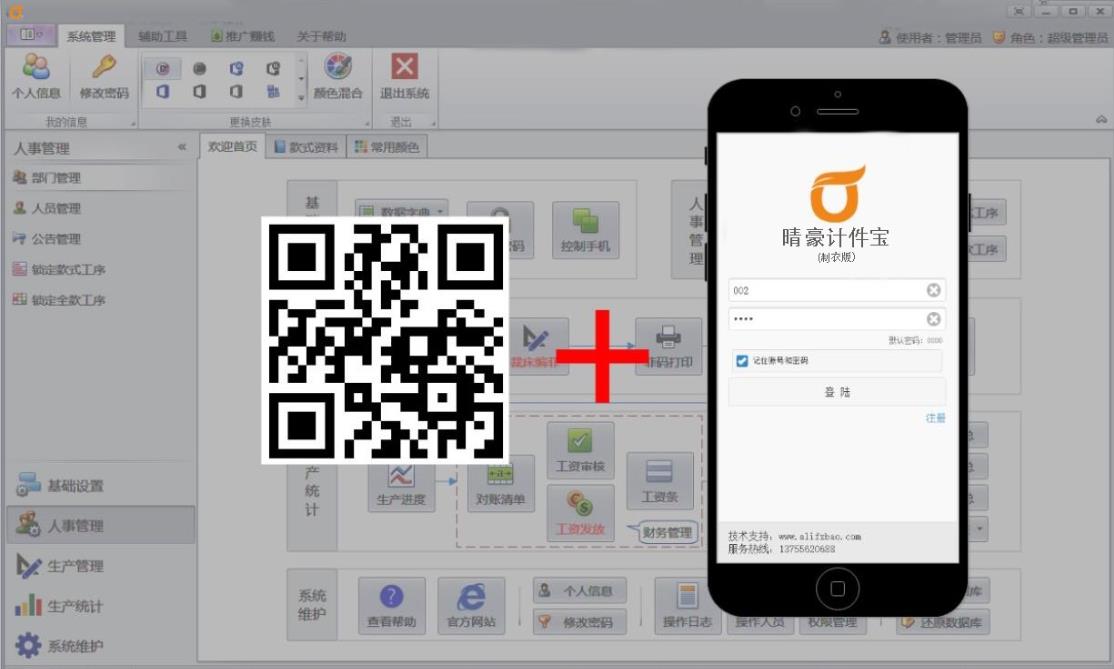1114x669 pixels.
Task: Open the 关于帮助 ribbon tab
Action: point(321,36)
